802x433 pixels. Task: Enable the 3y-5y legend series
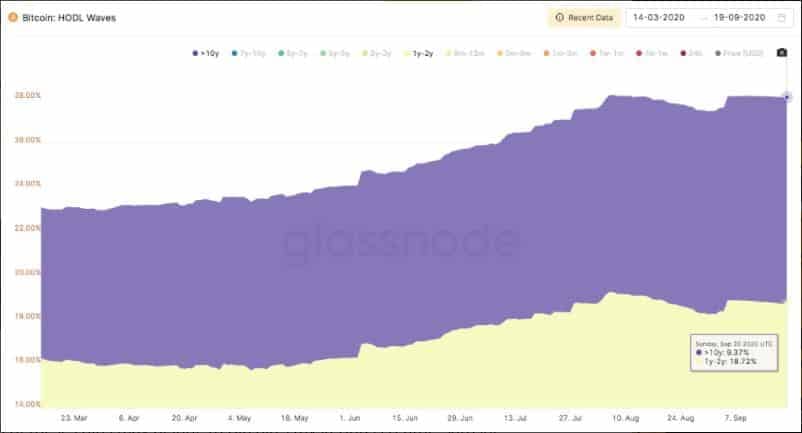coord(335,53)
